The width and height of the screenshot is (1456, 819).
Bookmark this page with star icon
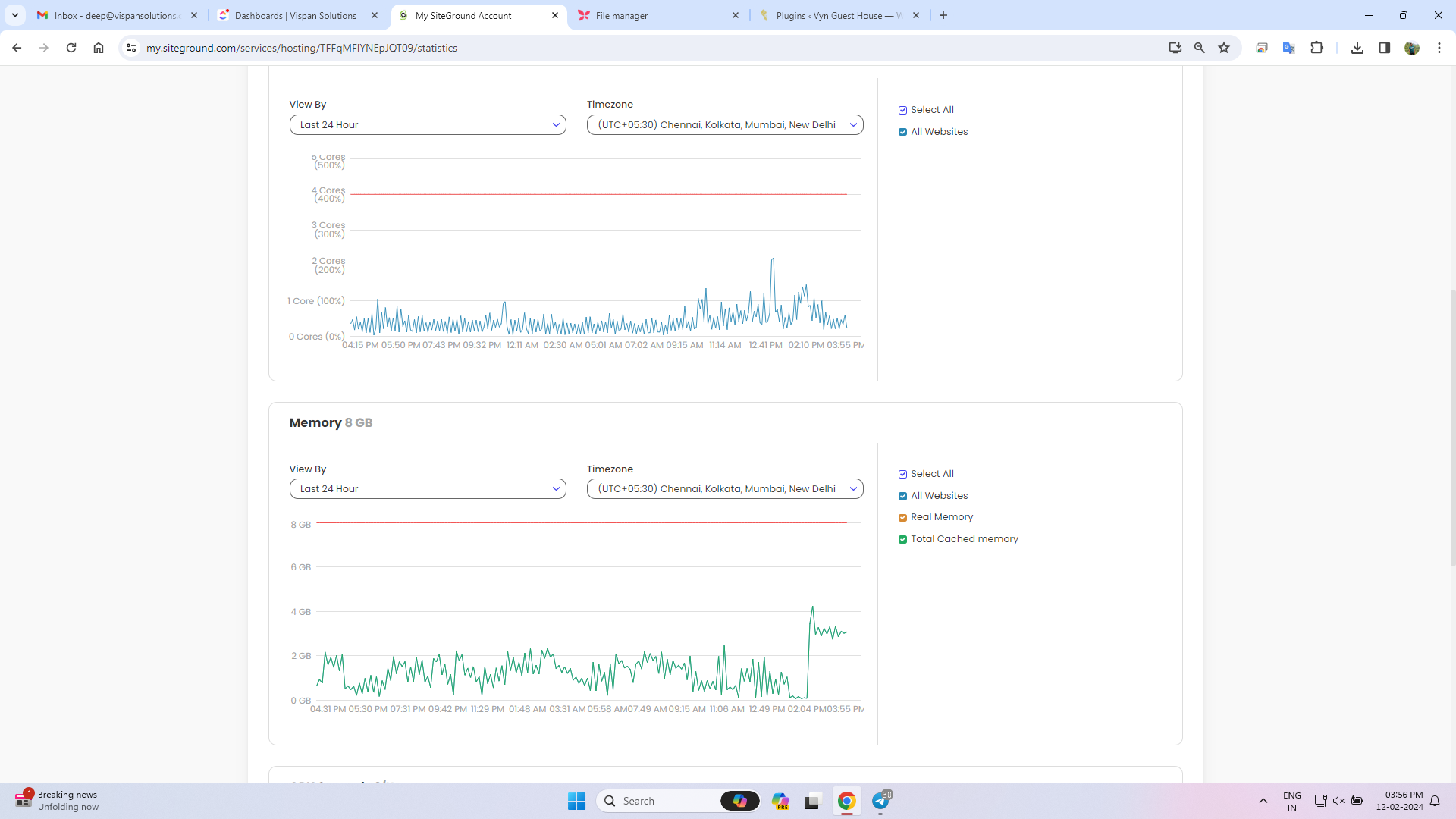point(1224,48)
